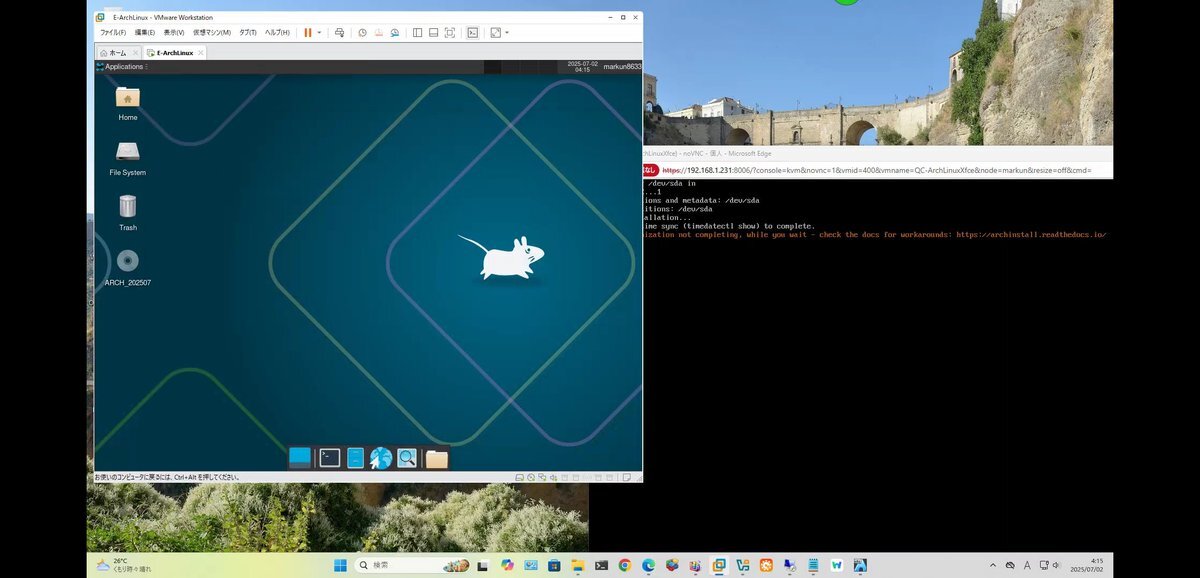Open the home folder icon in Xfce dock
1200x578 pixels.
point(437,459)
